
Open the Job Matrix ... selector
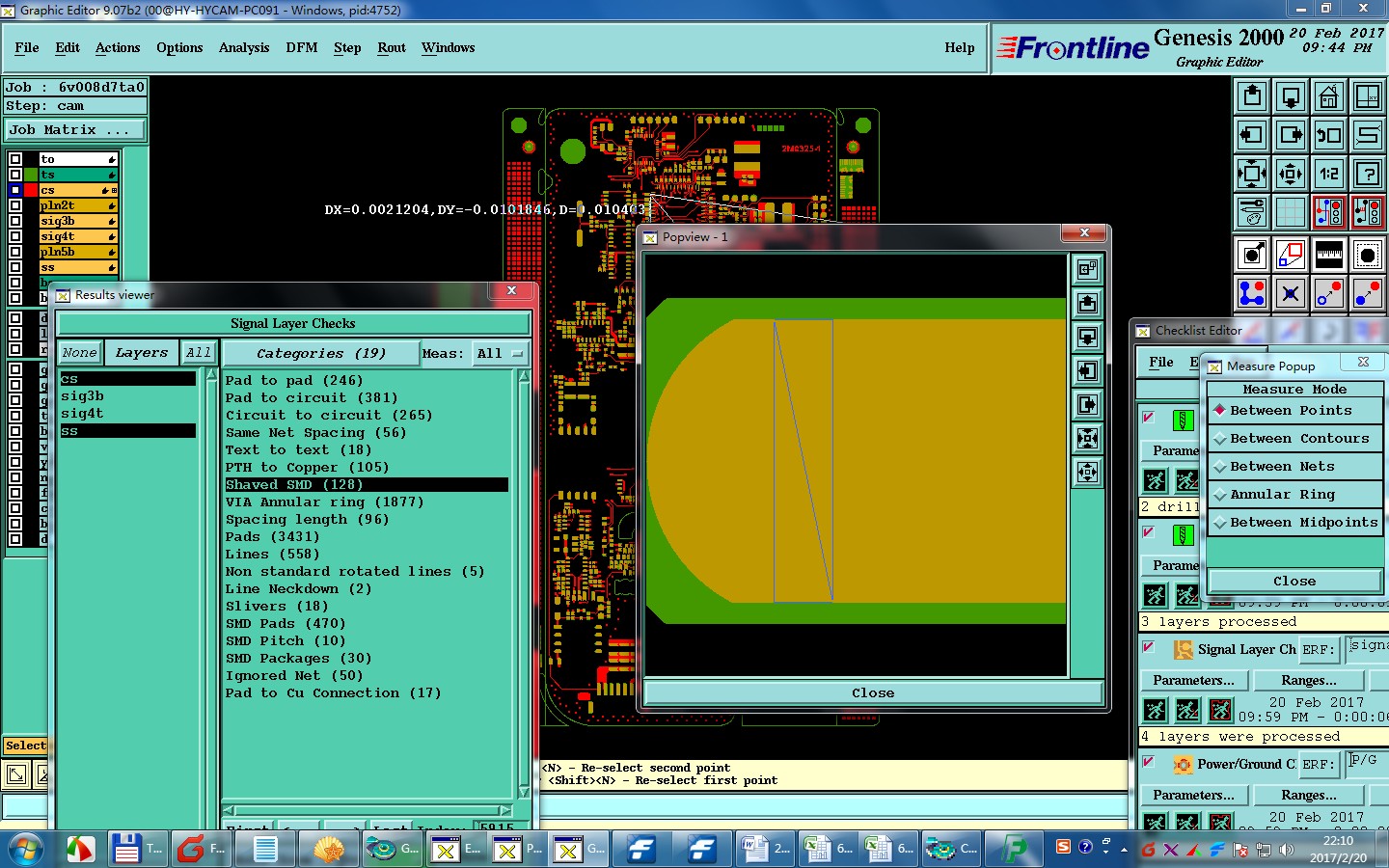click(x=75, y=130)
